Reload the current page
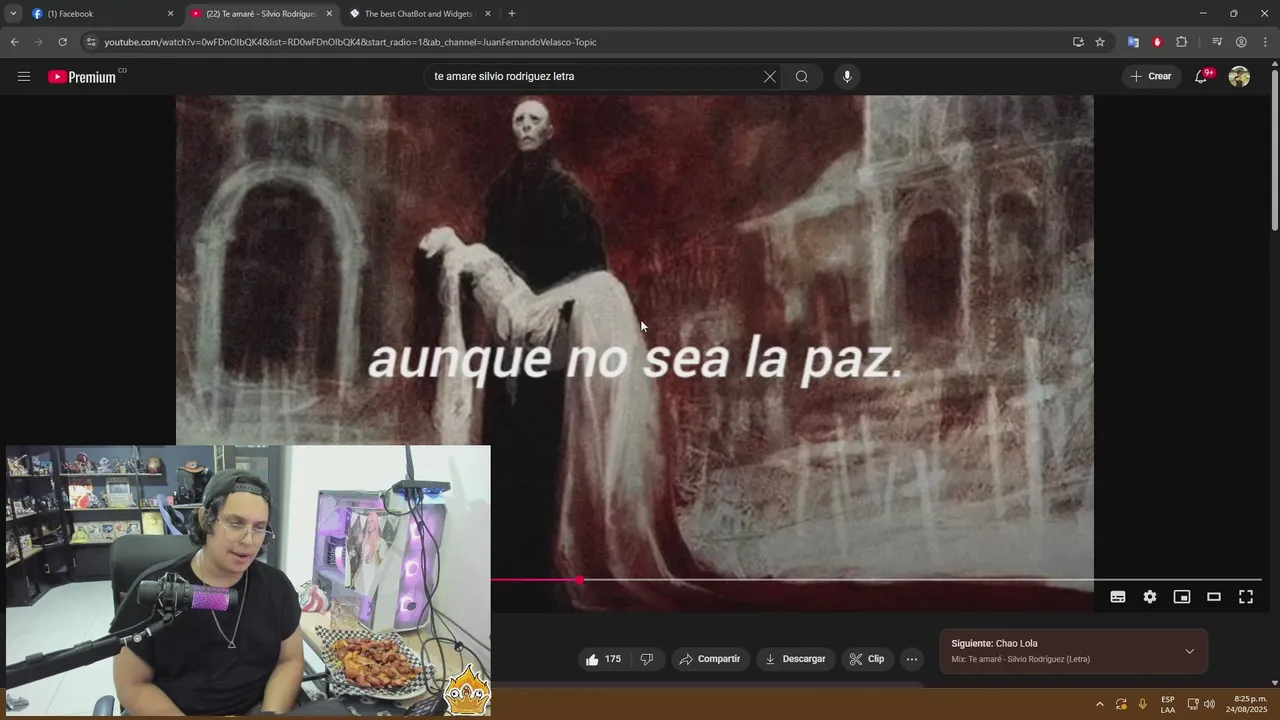 [x=62, y=42]
